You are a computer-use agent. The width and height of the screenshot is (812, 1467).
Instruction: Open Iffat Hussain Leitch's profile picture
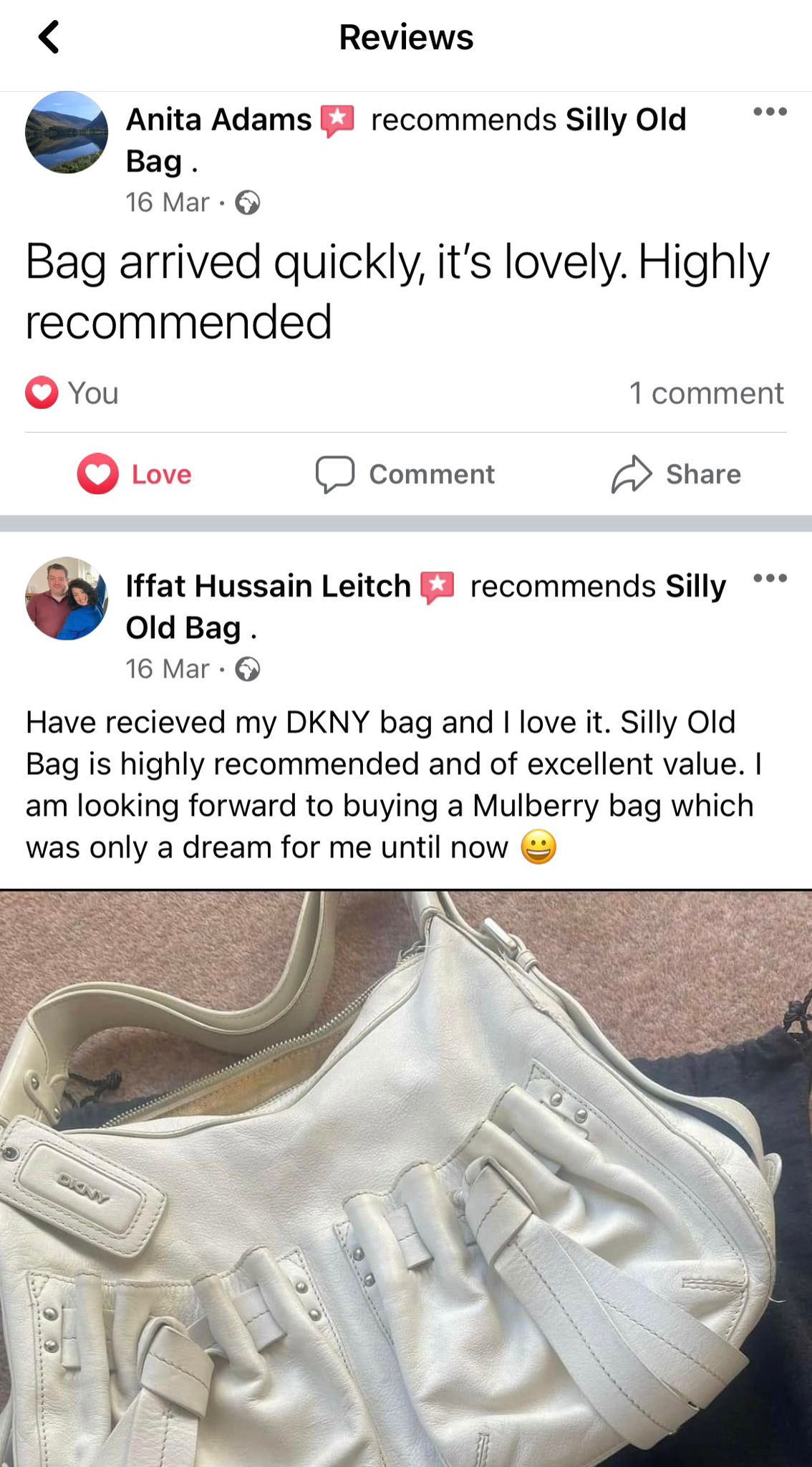[x=67, y=598]
